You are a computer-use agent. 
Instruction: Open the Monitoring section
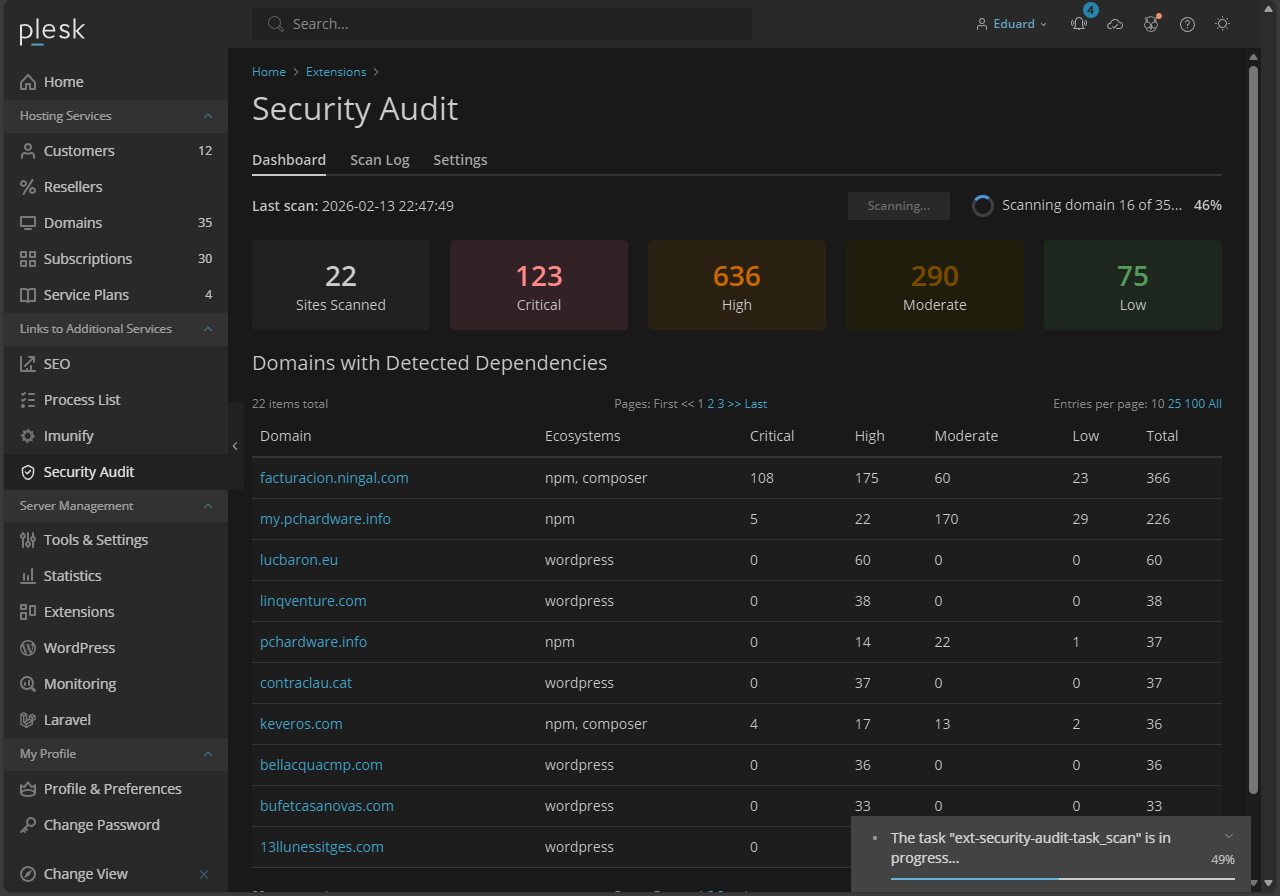(x=78, y=683)
